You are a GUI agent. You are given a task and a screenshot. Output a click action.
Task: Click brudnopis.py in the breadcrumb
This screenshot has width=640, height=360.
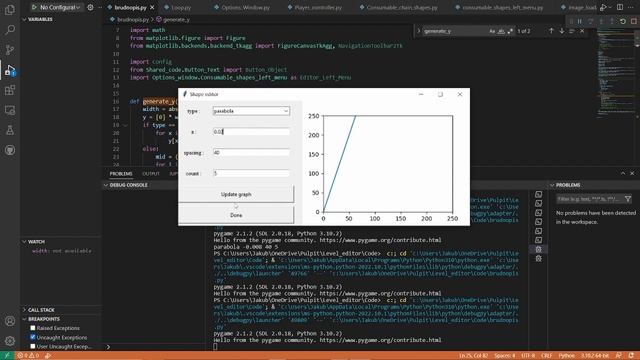click(133, 19)
